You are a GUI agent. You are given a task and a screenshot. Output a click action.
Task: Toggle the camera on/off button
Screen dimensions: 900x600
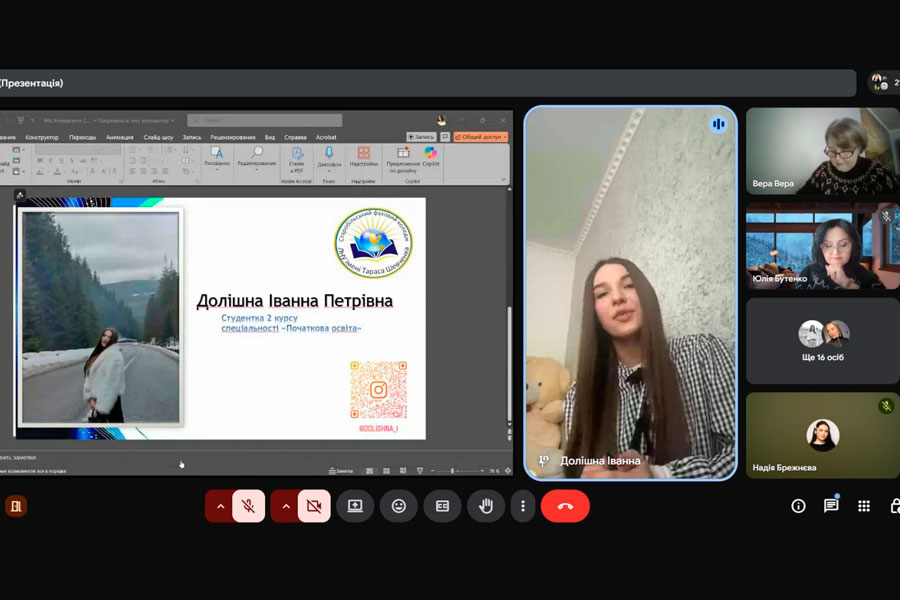tap(314, 506)
